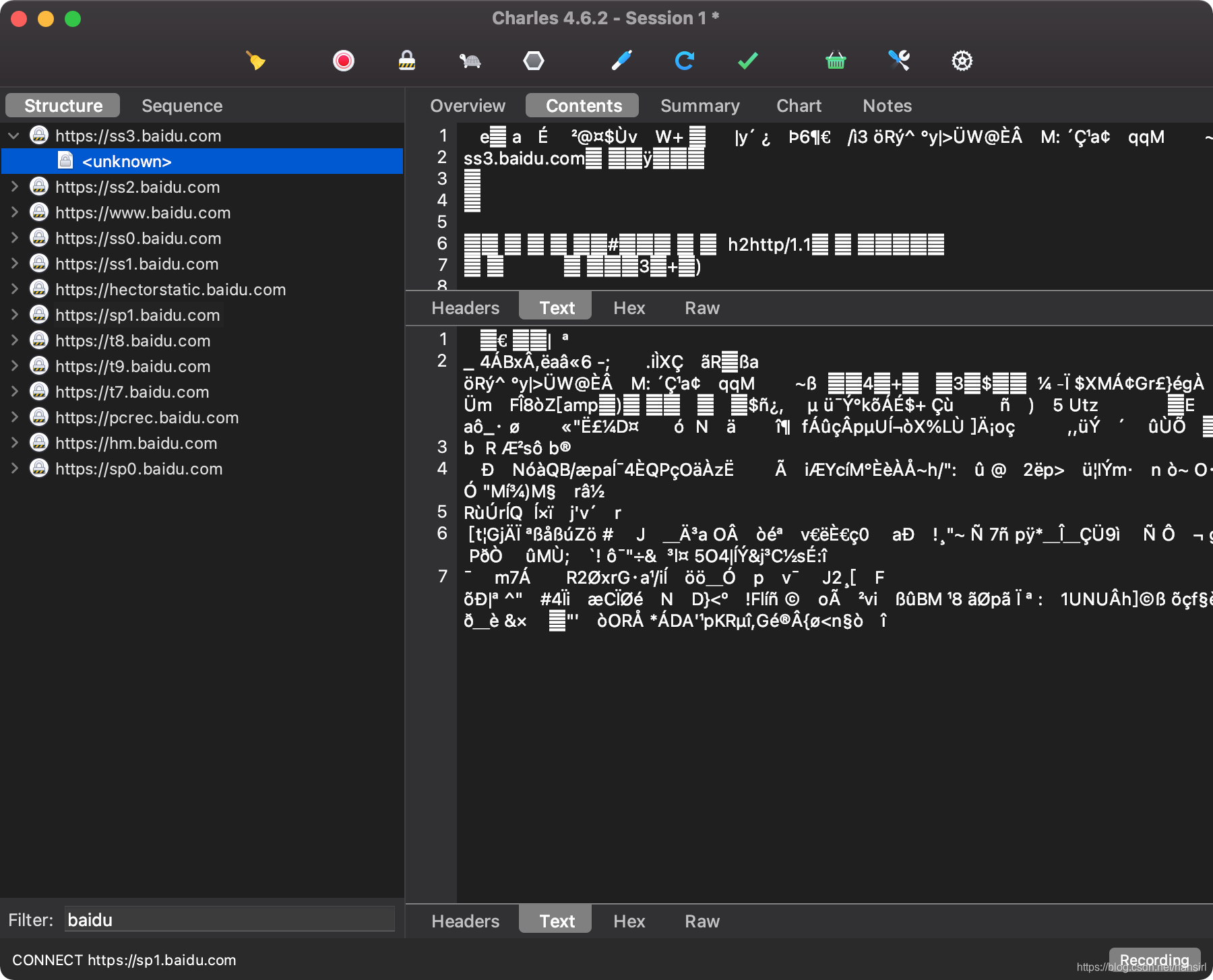1213x980 pixels.
Task: Open the Notes tab
Action: (x=888, y=106)
